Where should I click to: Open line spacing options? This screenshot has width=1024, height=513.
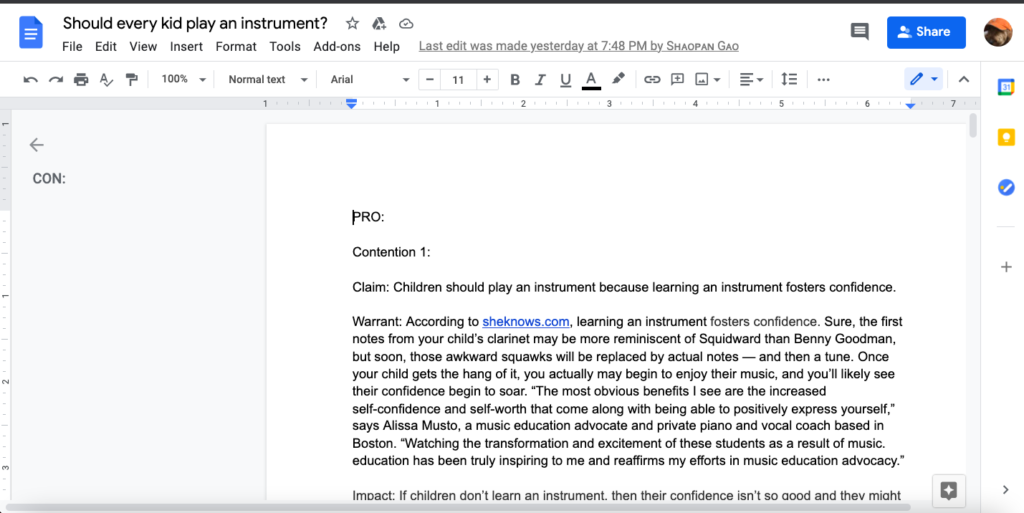pos(789,80)
